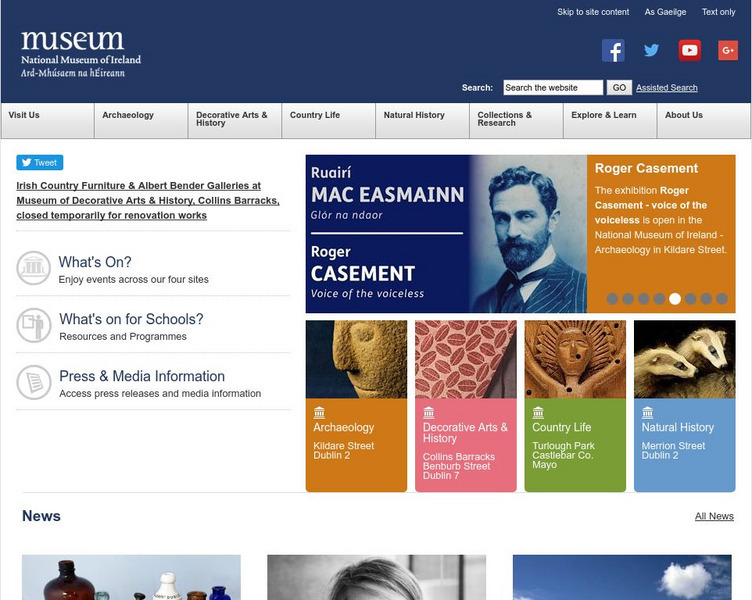The width and height of the screenshot is (752, 600).
Task: Open Country Life Turlough Park card title
Action: tap(562, 427)
